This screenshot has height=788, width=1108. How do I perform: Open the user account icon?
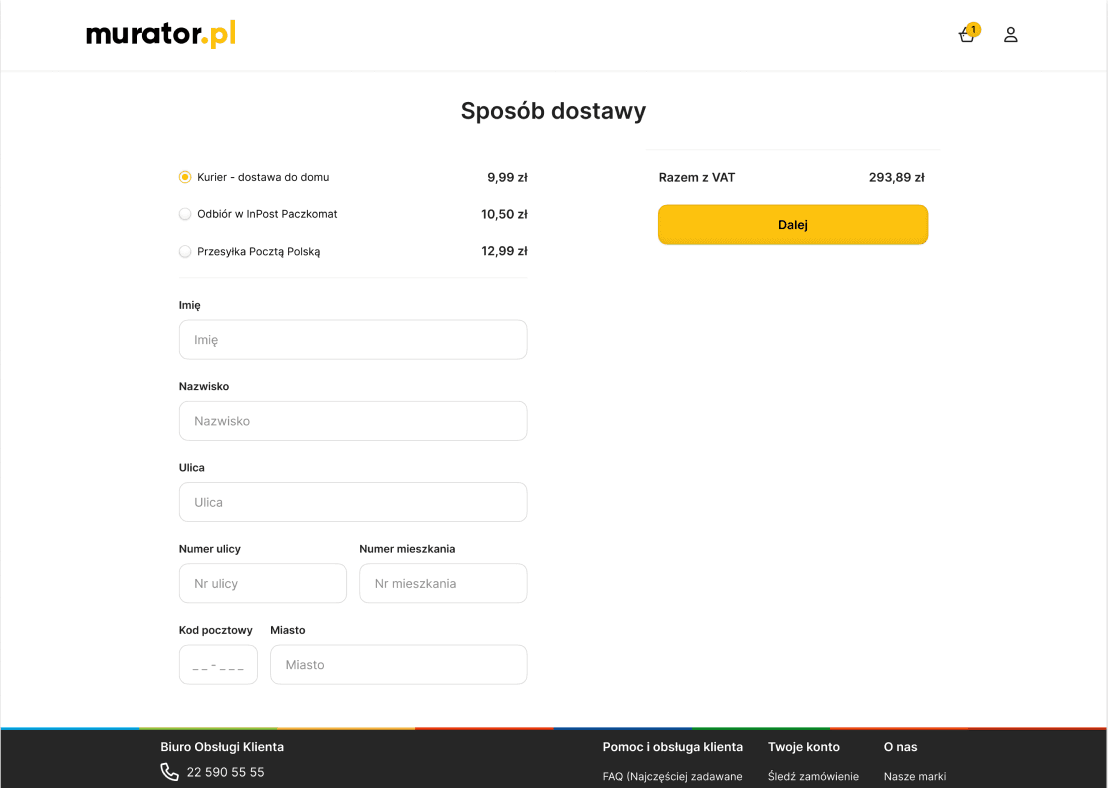pyautogui.click(x=1011, y=34)
